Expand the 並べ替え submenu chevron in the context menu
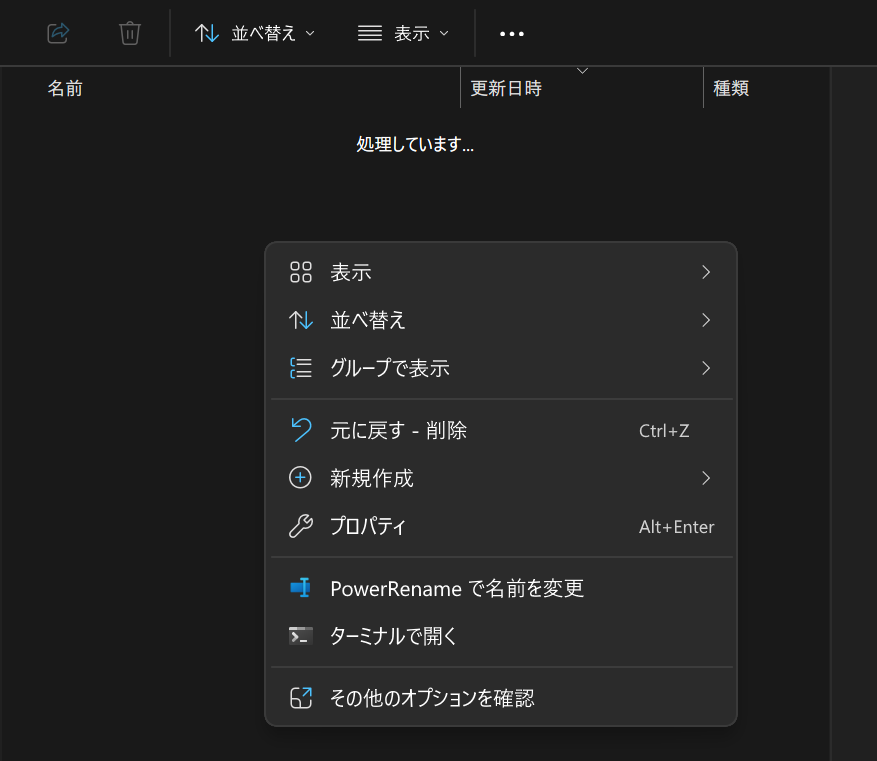The width and height of the screenshot is (877, 761). pyautogui.click(x=706, y=320)
